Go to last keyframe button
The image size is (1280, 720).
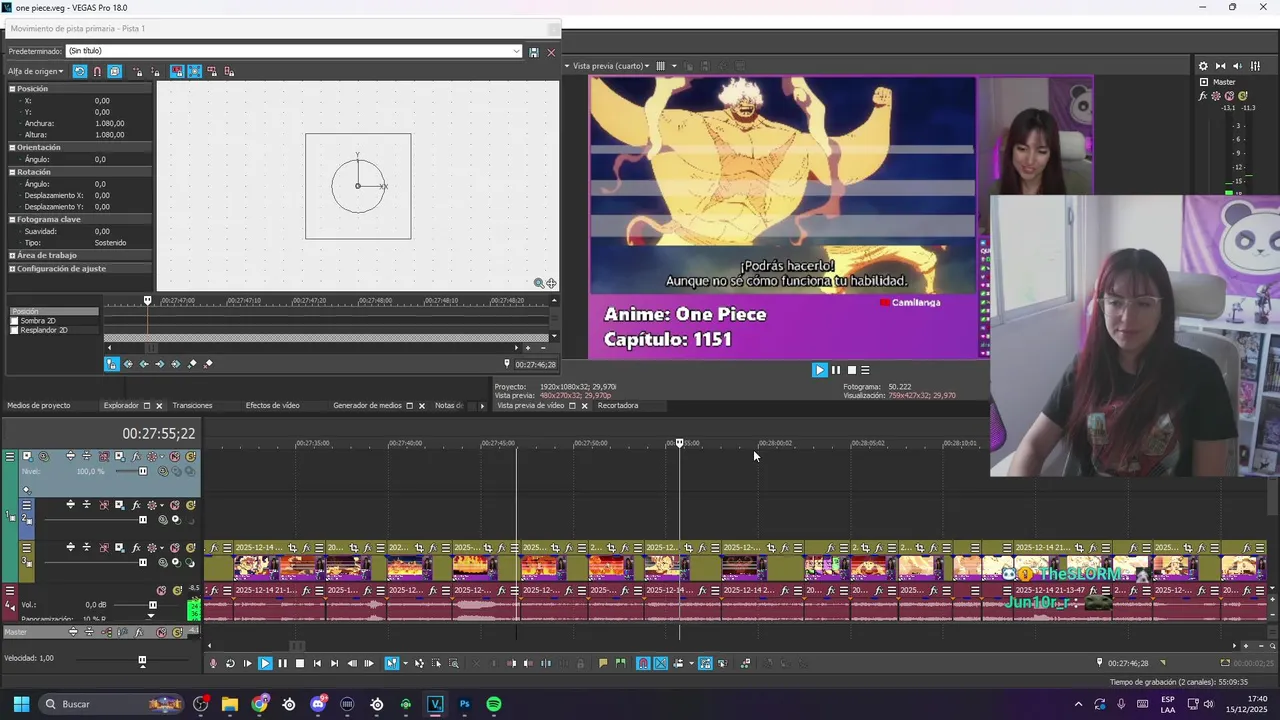point(176,364)
